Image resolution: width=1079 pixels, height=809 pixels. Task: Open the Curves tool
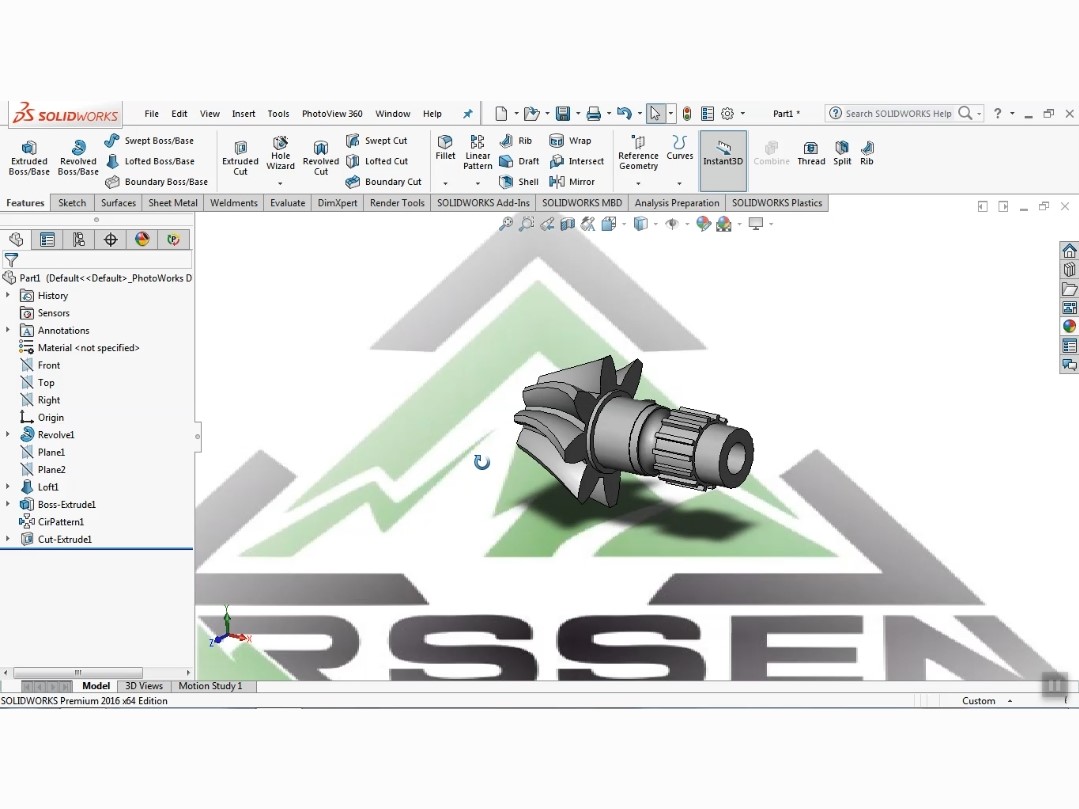(x=679, y=147)
